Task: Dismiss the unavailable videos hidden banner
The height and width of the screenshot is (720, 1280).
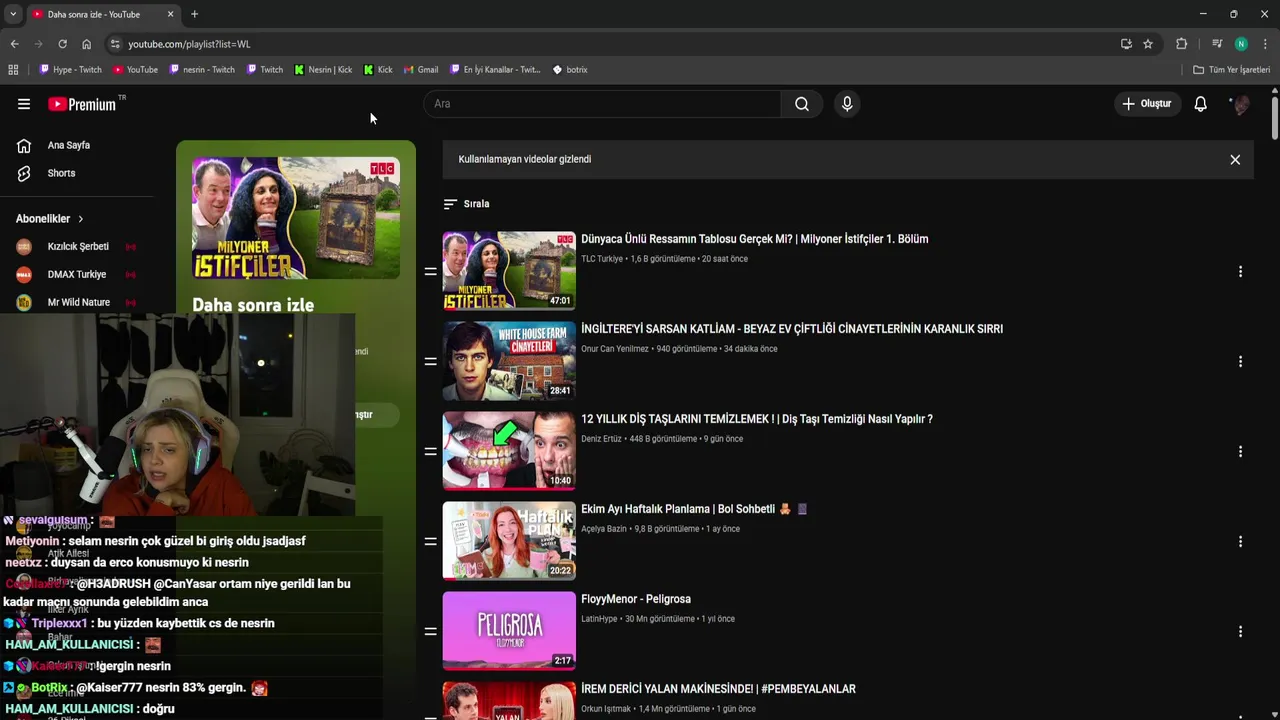Action: coord(1235,160)
